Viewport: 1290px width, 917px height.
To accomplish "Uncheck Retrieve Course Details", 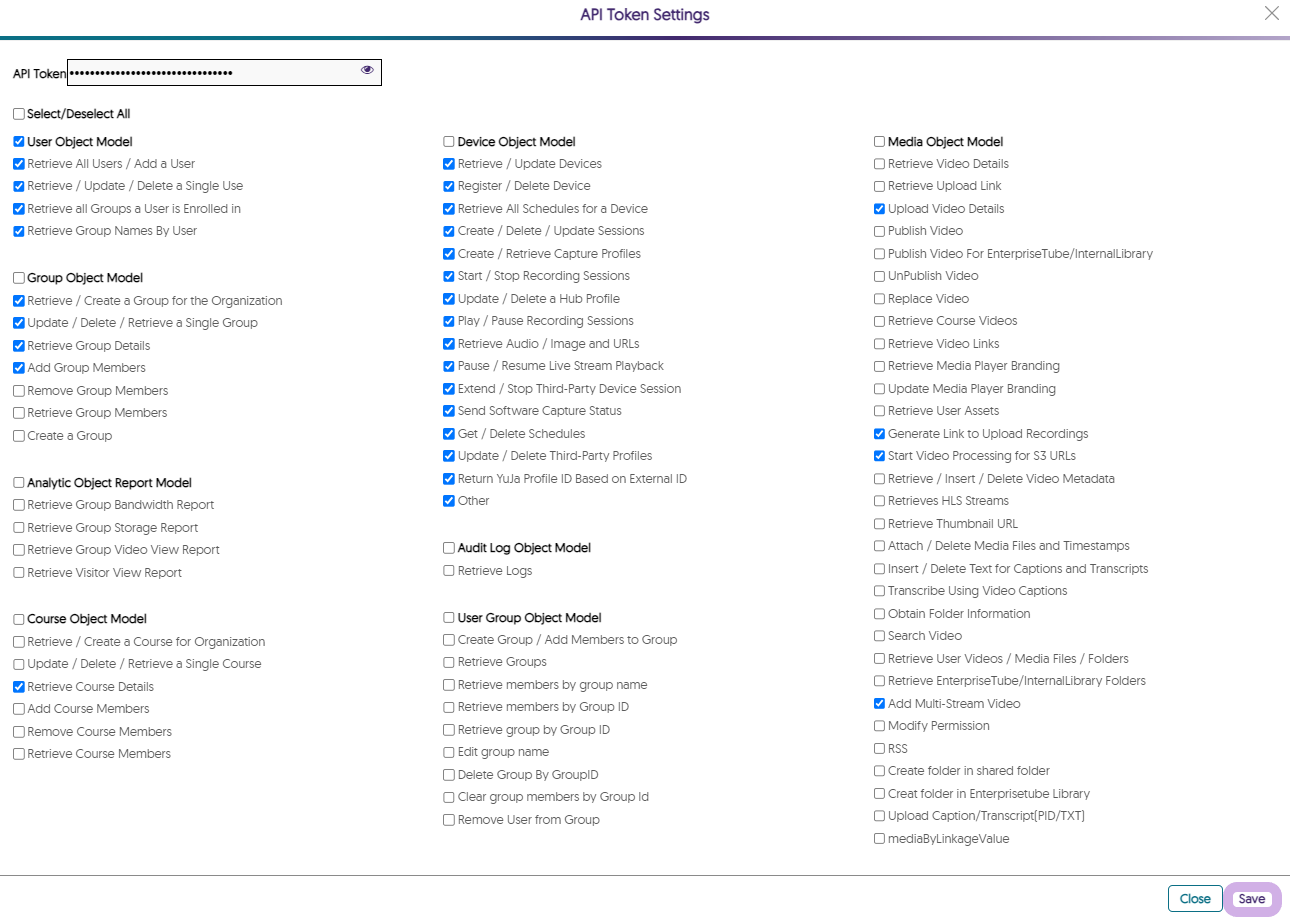I will (19, 687).
